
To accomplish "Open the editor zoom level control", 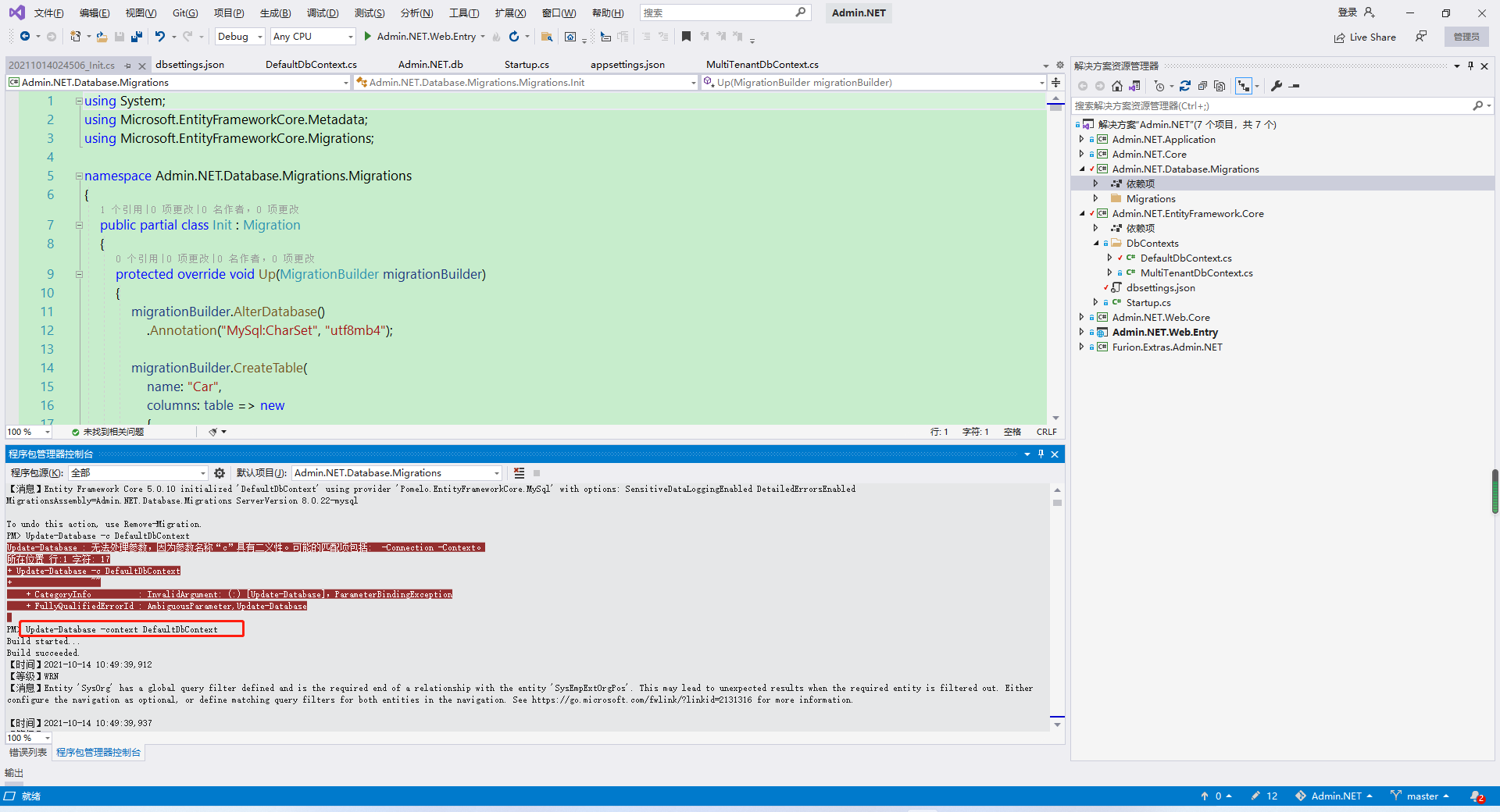I will click(28, 432).
